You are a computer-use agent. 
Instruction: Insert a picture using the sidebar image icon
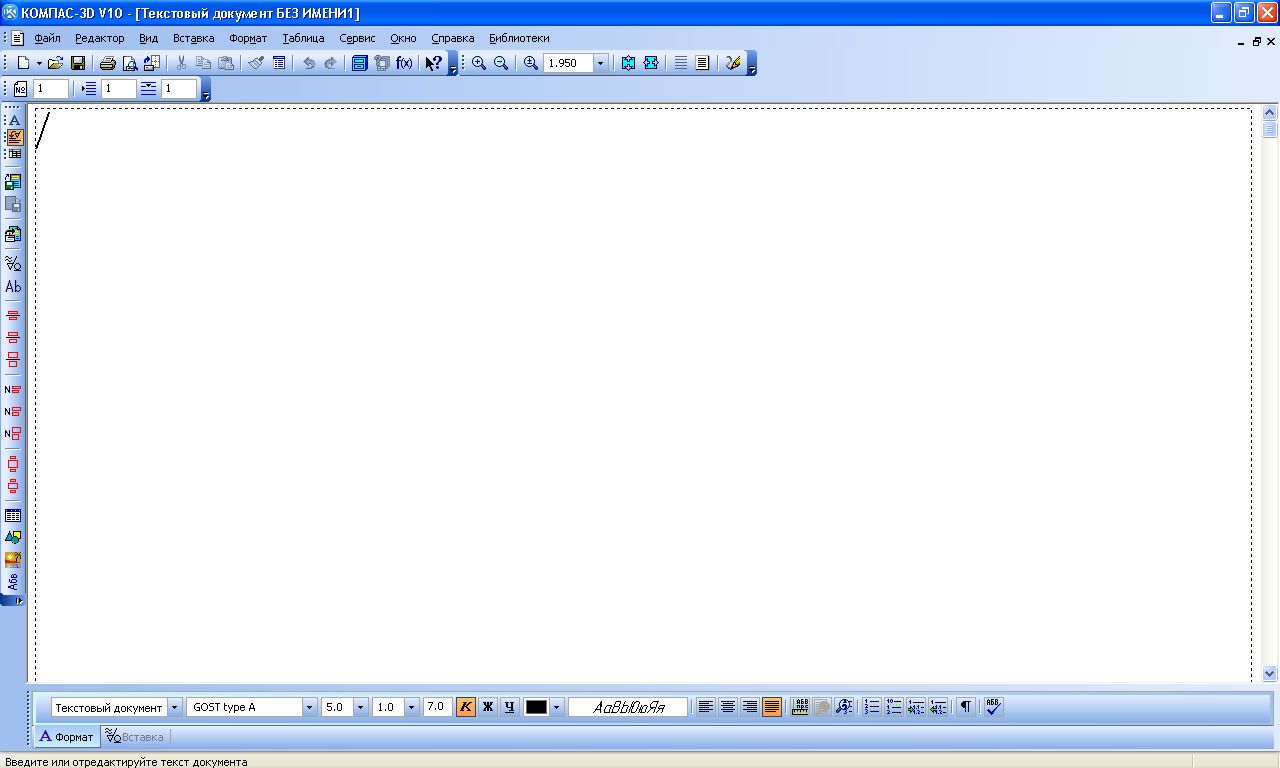14,559
